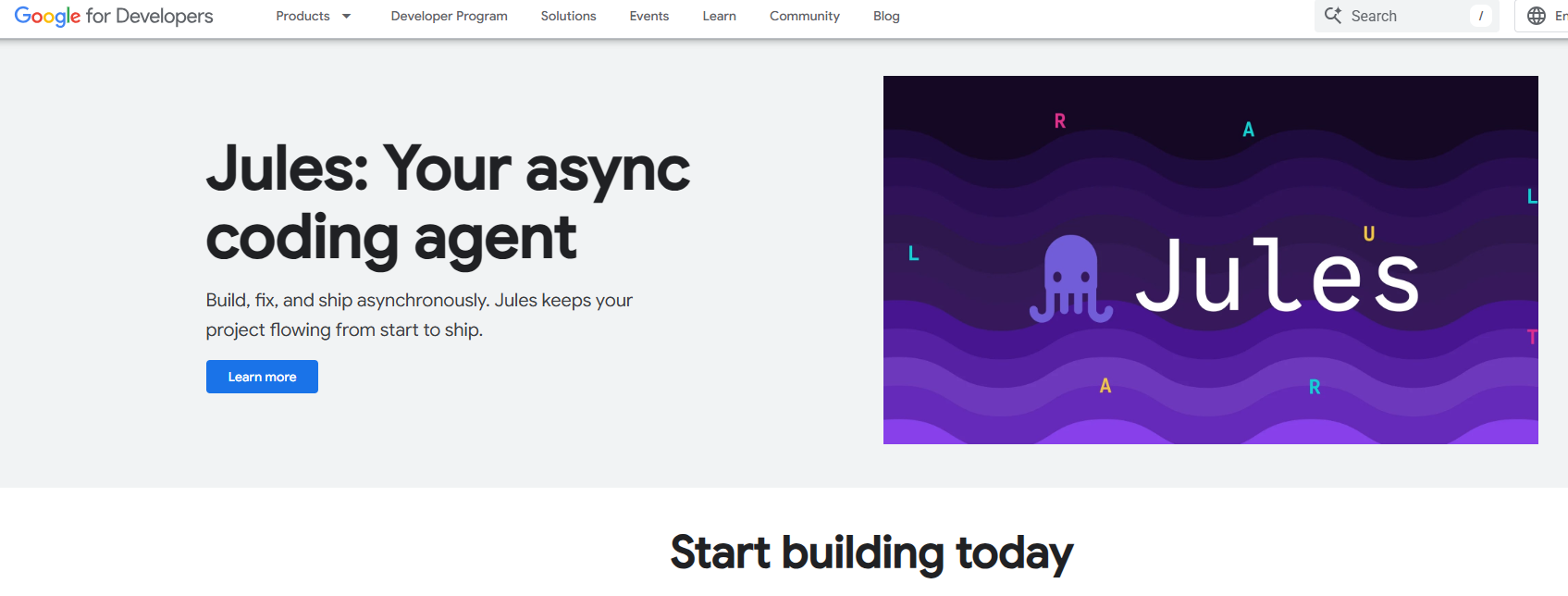The image size is (1568, 596).
Task: Click the Google for Developers logo
Action: pos(114,17)
